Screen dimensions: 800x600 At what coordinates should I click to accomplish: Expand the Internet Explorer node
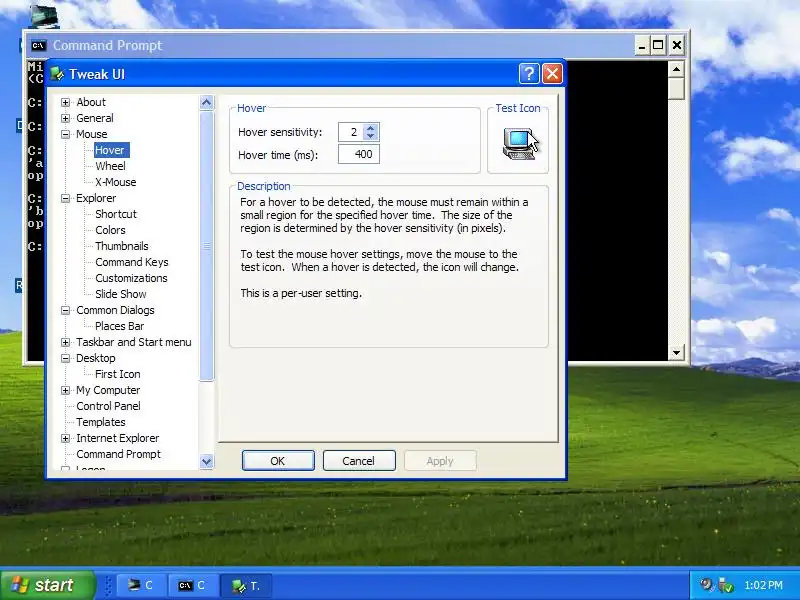(x=65, y=438)
